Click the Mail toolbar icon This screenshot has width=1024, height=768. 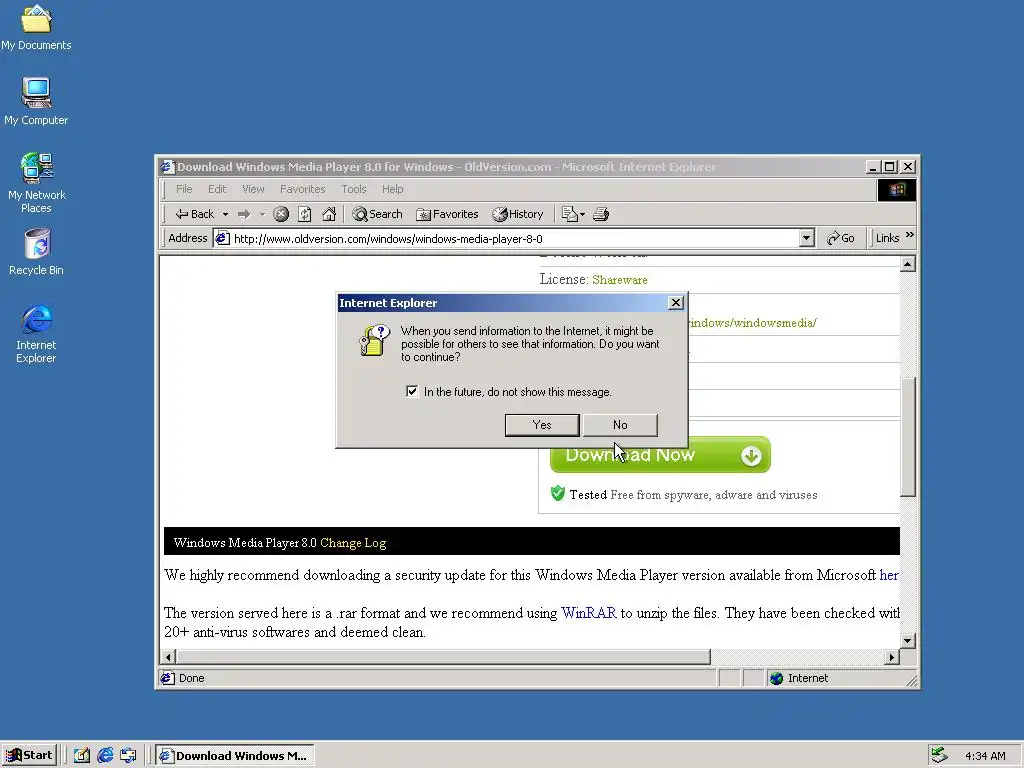coord(569,214)
